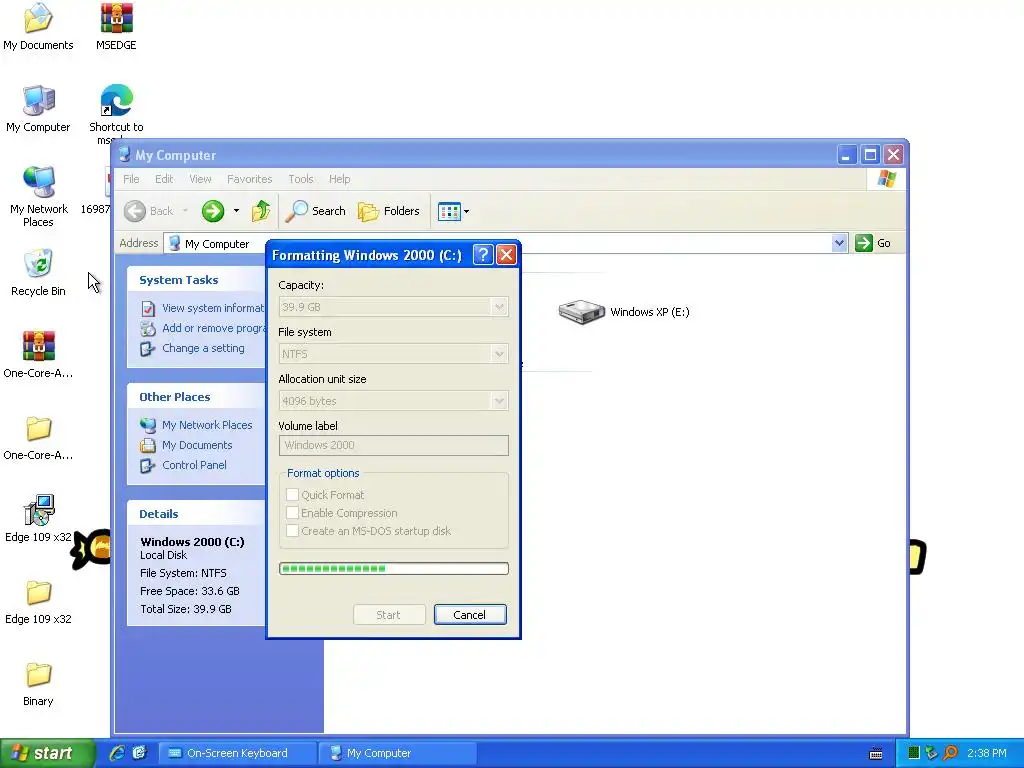1024x768 pixels.
Task: Click the magnifier tray icon
Action: pyautogui.click(x=950, y=753)
